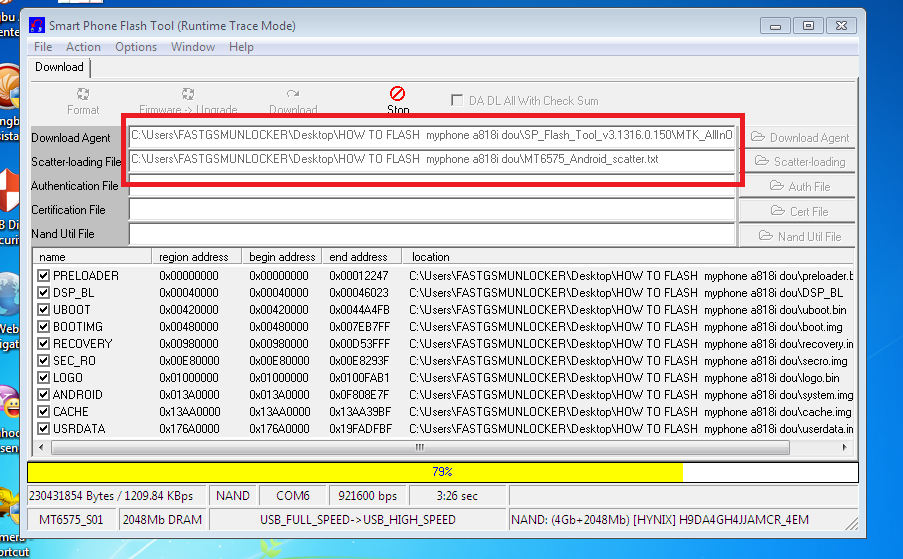Click the HYNIX NAND info status text
This screenshot has height=559, width=903.
660,520
